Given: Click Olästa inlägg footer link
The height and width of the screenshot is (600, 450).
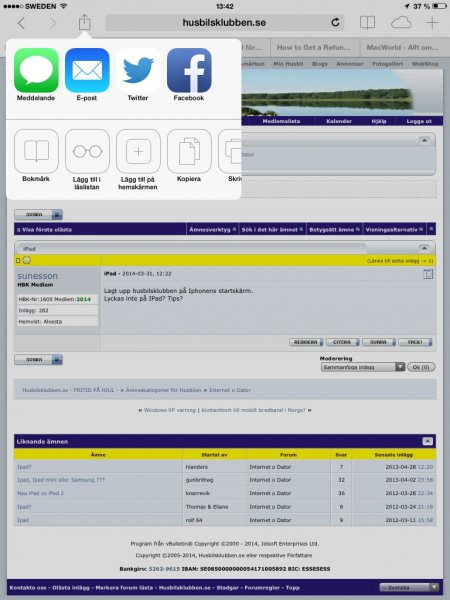Looking at the screenshot, I should pyautogui.click(x=71, y=588).
